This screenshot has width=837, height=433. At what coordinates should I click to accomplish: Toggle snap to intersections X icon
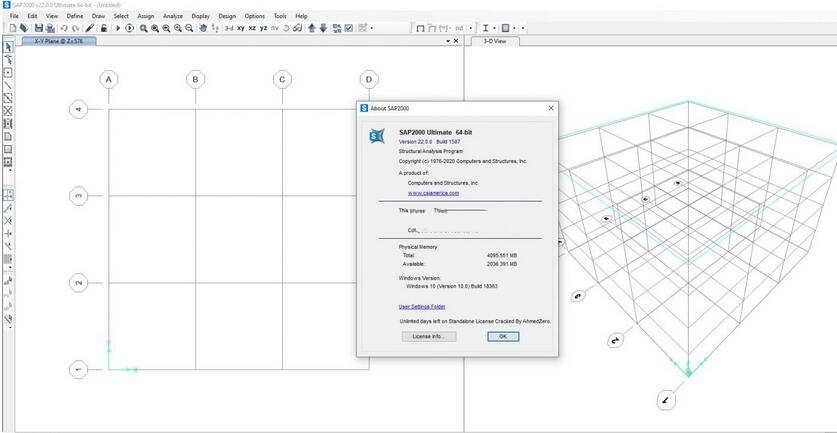[x=8, y=221]
